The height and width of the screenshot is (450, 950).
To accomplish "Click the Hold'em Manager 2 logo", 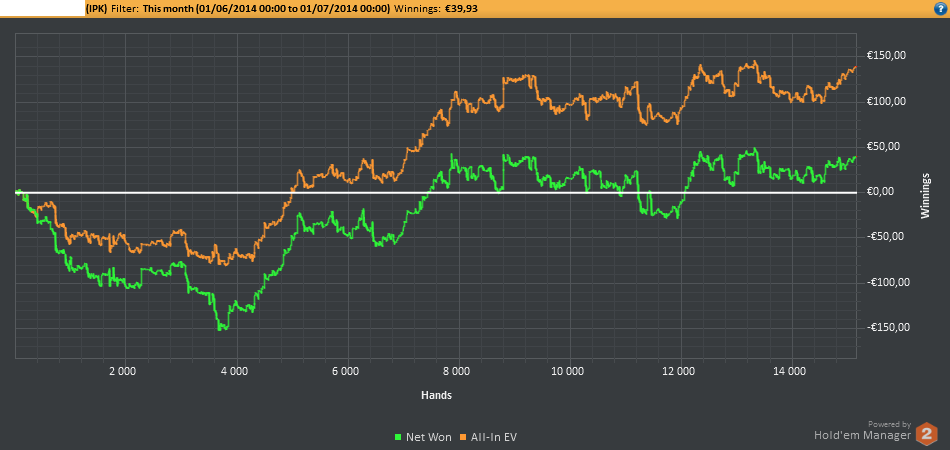I will point(926,434).
